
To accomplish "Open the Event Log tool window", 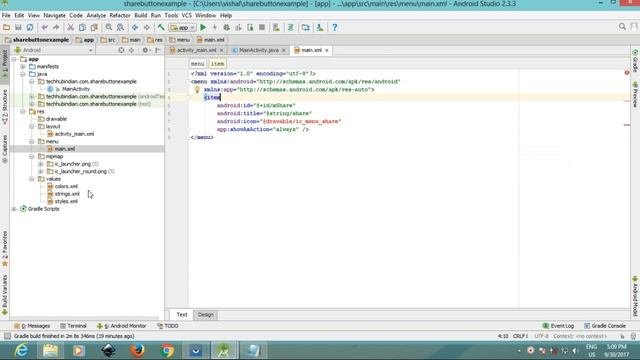I will (558, 326).
